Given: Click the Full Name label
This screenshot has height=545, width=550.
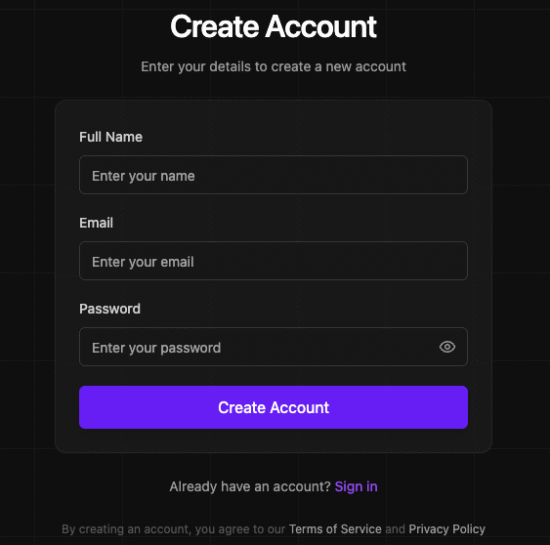Looking at the screenshot, I should point(111,137).
